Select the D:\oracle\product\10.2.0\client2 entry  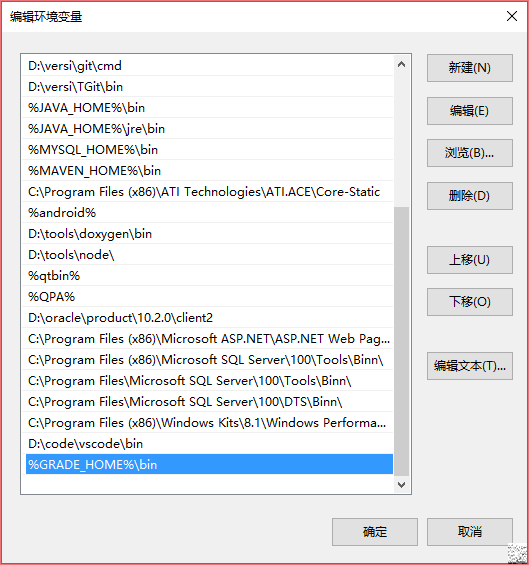(x=208, y=318)
